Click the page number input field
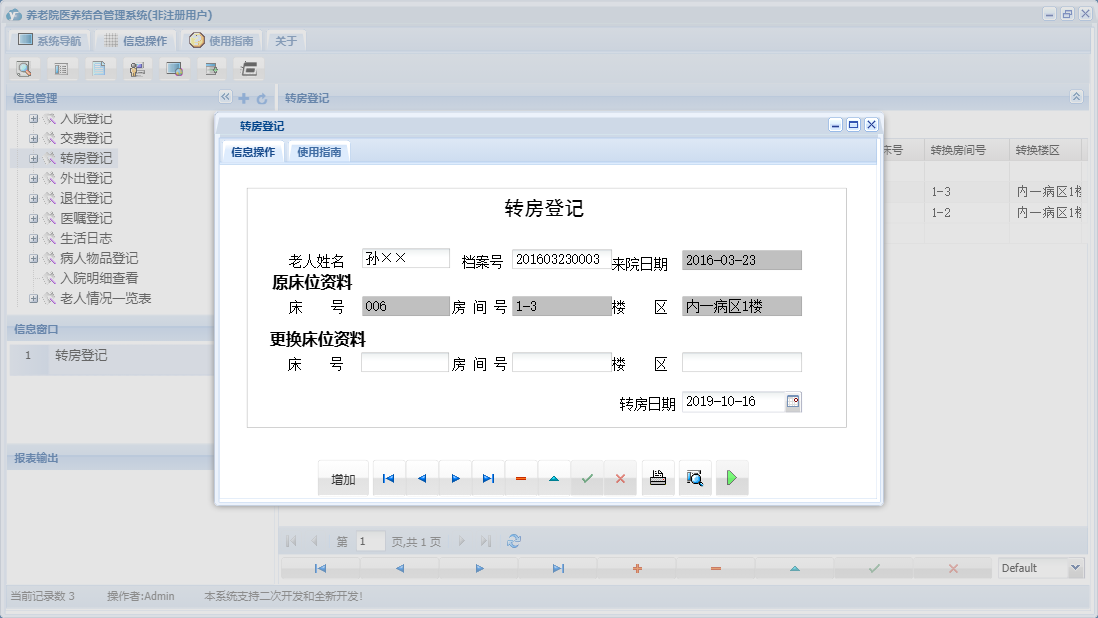Screen dimensions: 1098x618 pyautogui.click(x=369, y=540)
